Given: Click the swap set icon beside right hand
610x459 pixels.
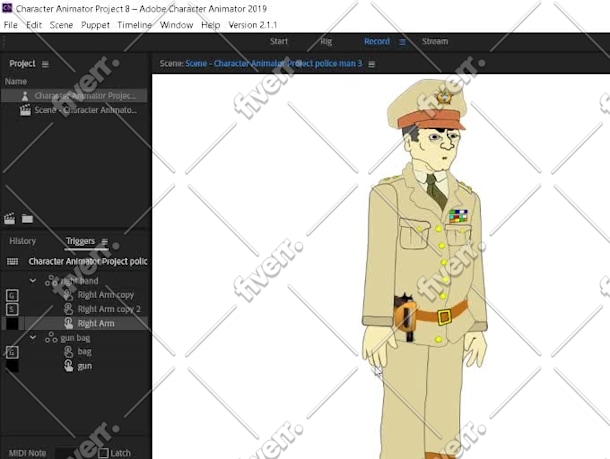Looking at the screenshot, I should [x=51, y=280].
